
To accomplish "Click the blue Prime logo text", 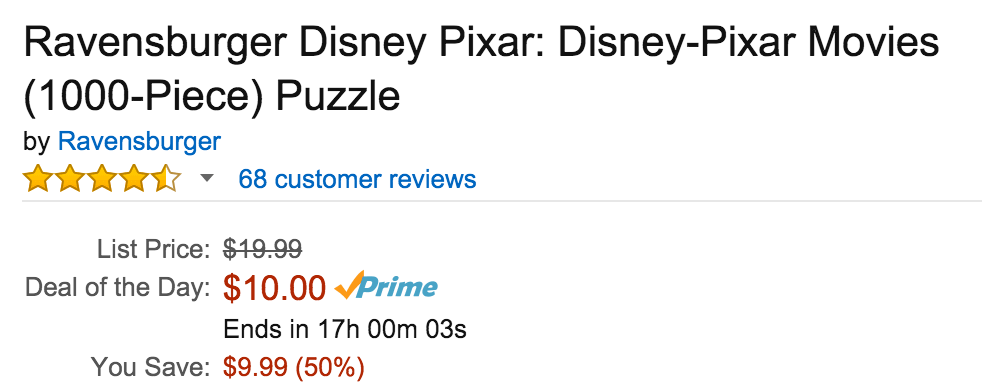I will pos(399,288).
